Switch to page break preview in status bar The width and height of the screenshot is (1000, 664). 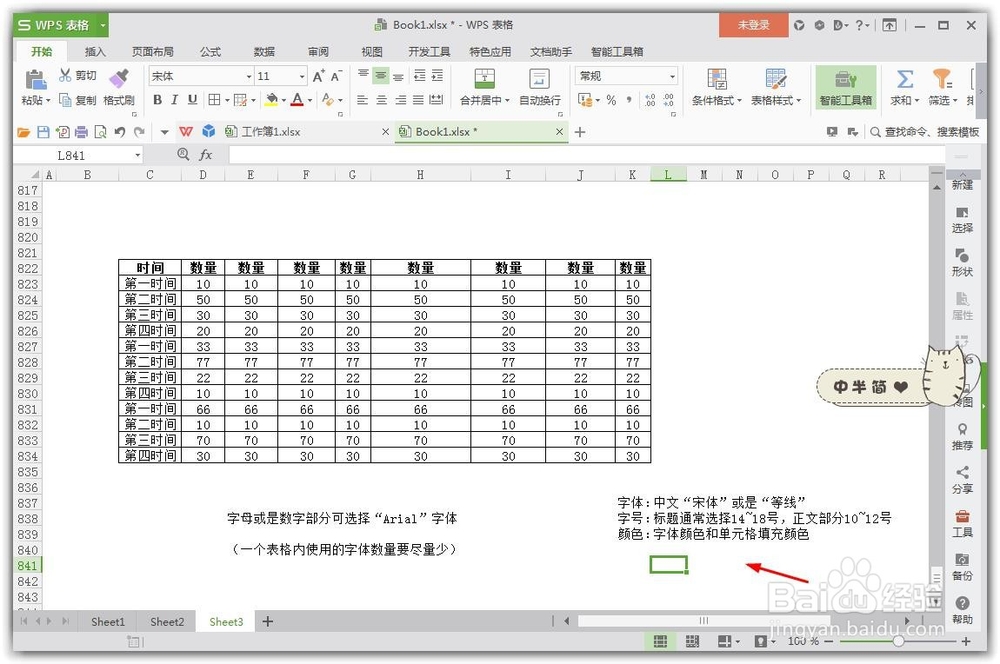692,641
